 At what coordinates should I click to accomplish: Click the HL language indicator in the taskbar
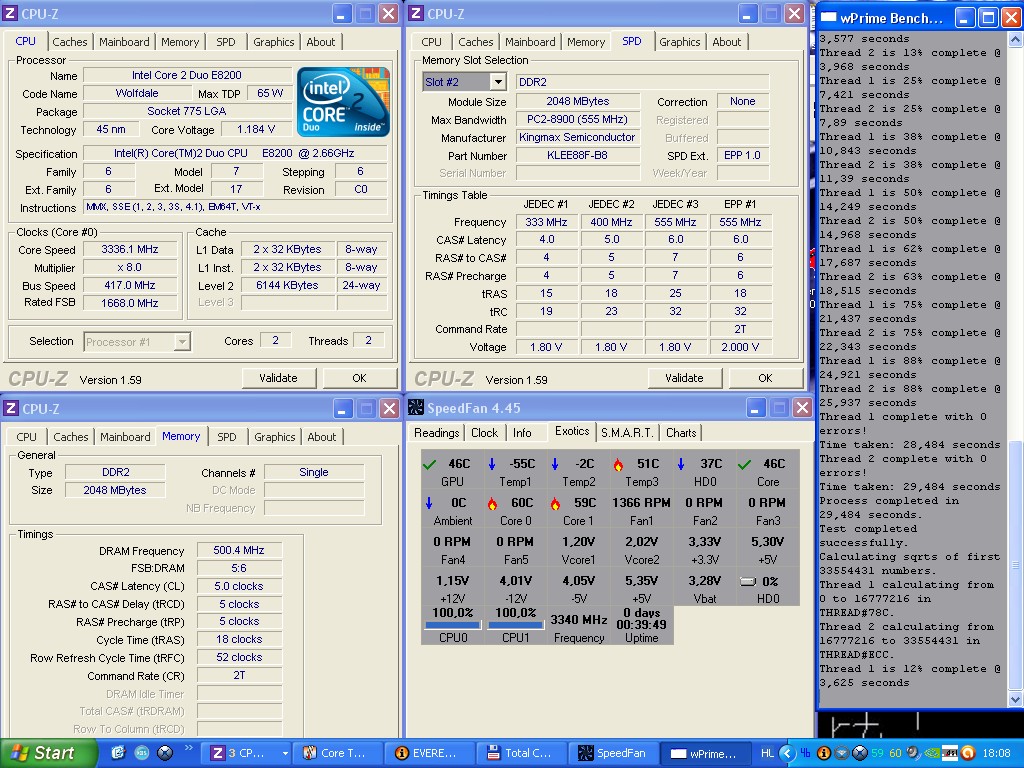767,753
